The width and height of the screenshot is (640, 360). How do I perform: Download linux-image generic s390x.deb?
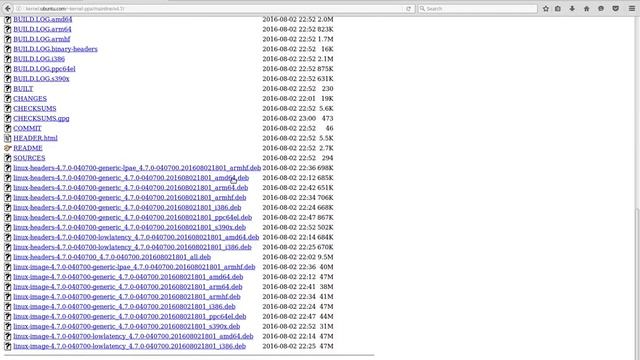point(127,327)
